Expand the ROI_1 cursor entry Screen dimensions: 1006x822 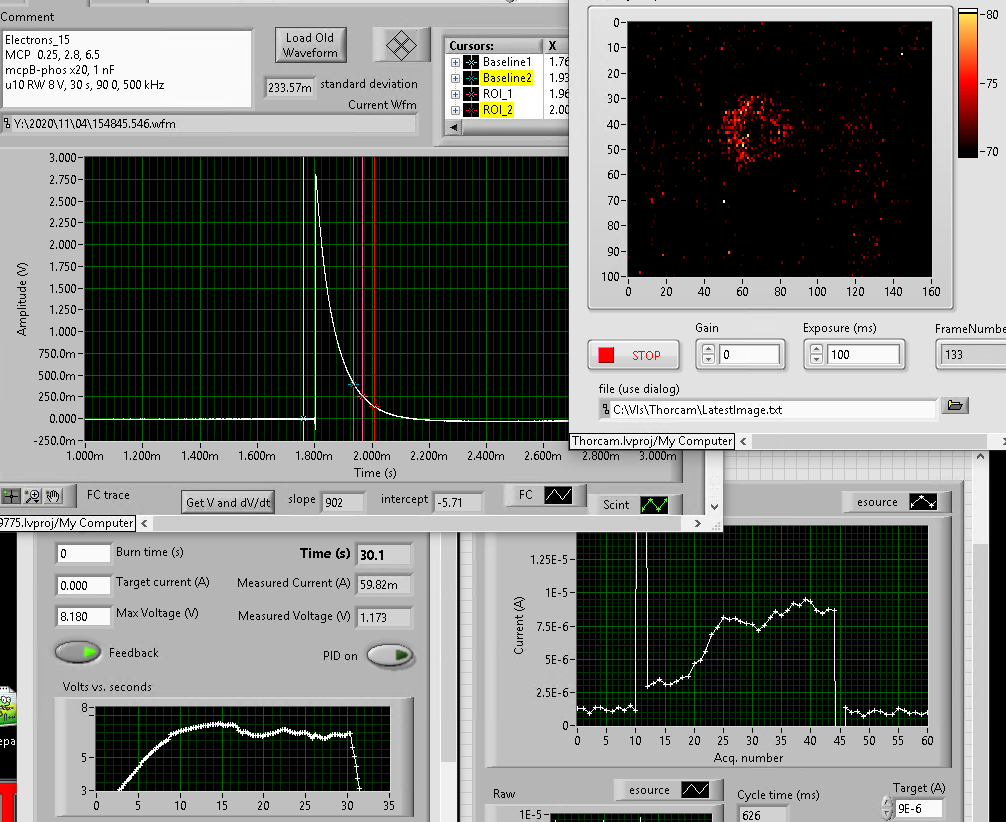click(456, 93)
